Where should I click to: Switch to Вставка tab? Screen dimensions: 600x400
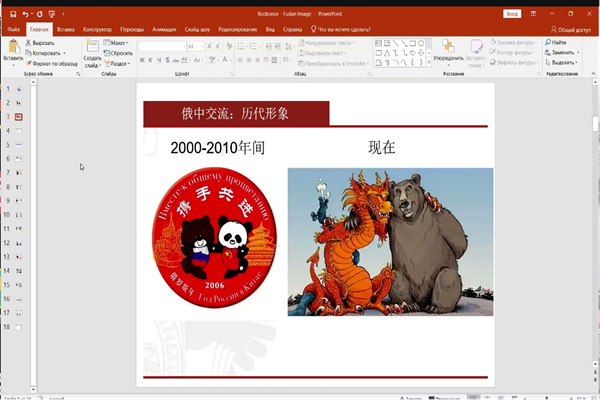point(66,29)
